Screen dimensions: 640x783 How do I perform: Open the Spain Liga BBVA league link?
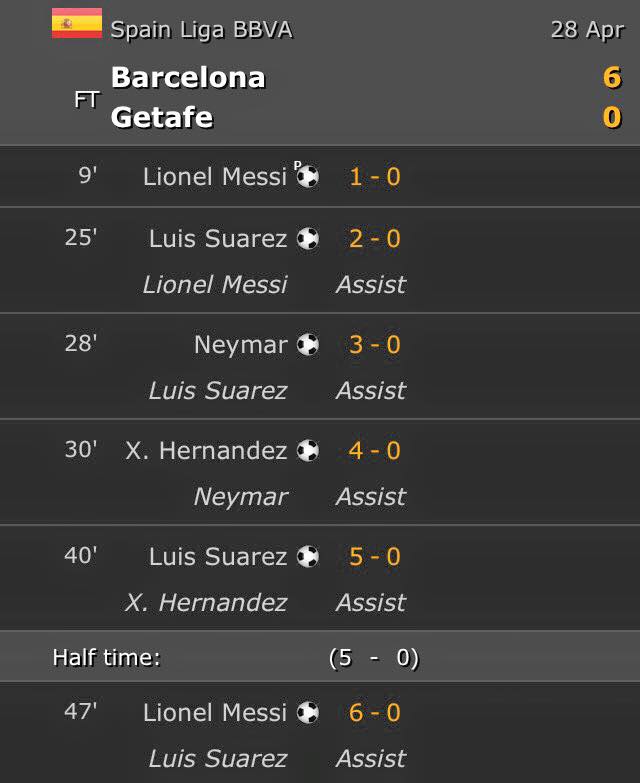(x=201, y=29)
